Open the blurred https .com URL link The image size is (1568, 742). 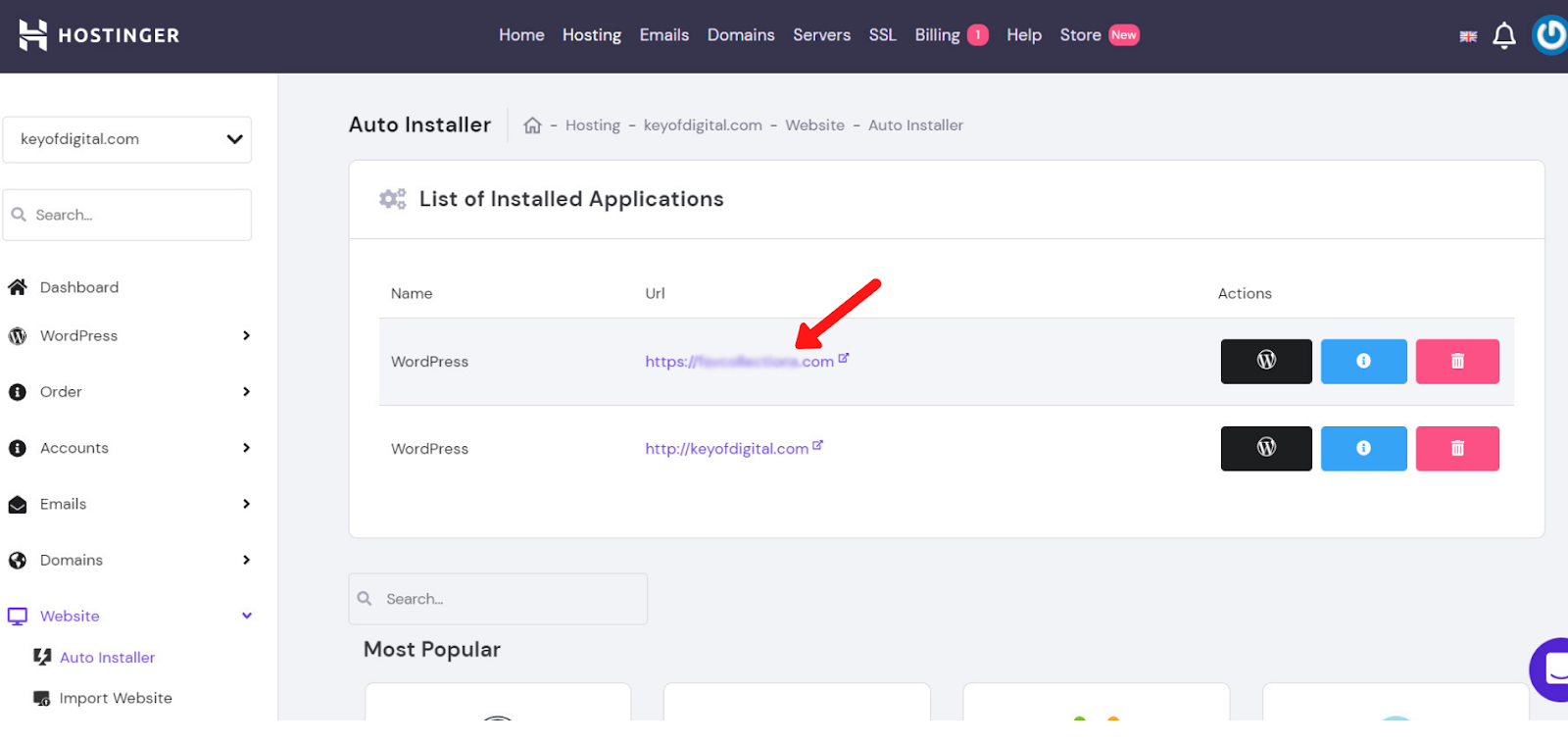(x=739, y=362)
